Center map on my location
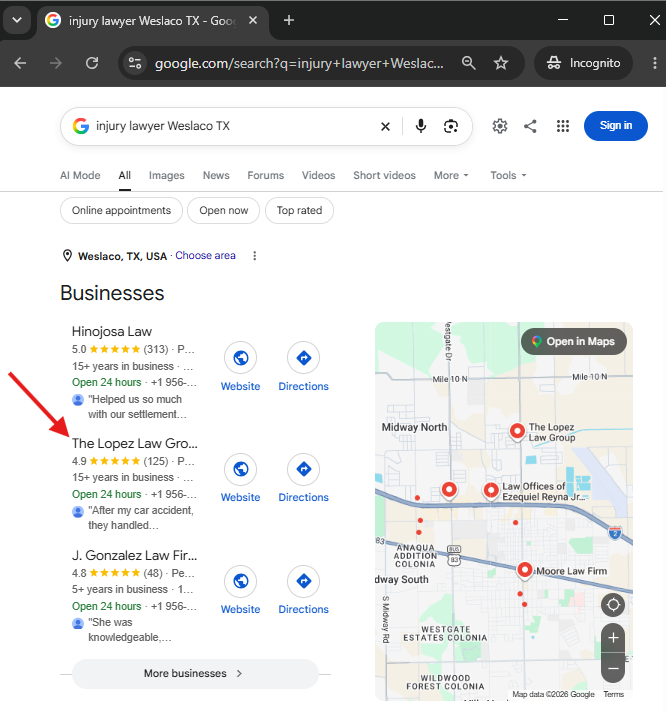 click(613, 605)
